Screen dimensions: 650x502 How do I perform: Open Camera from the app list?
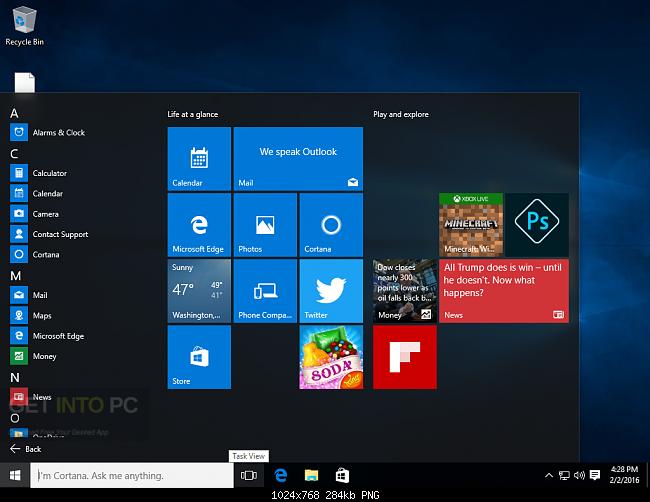pyautogui.click(x=34, y=214)
